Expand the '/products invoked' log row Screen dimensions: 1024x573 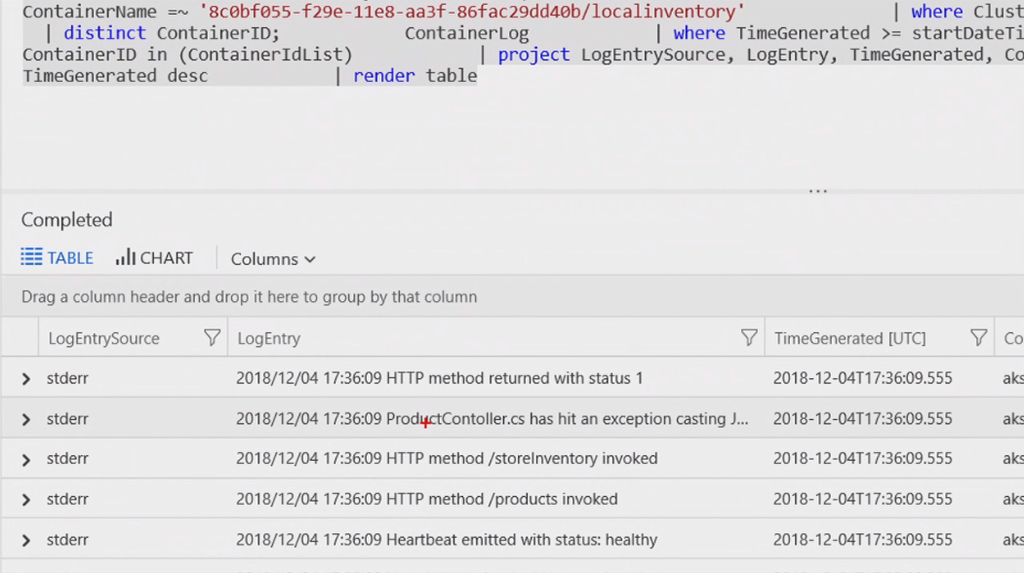click(x=26, y=500)
